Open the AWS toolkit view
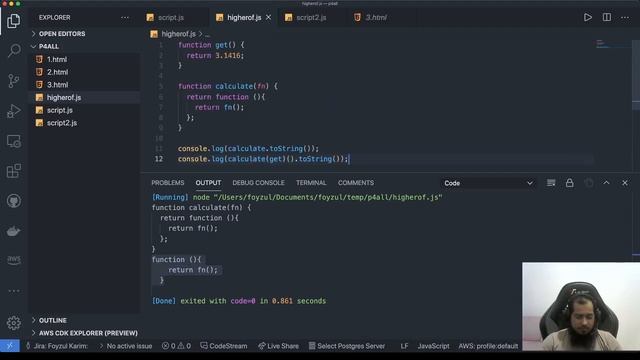 point(13,260)
